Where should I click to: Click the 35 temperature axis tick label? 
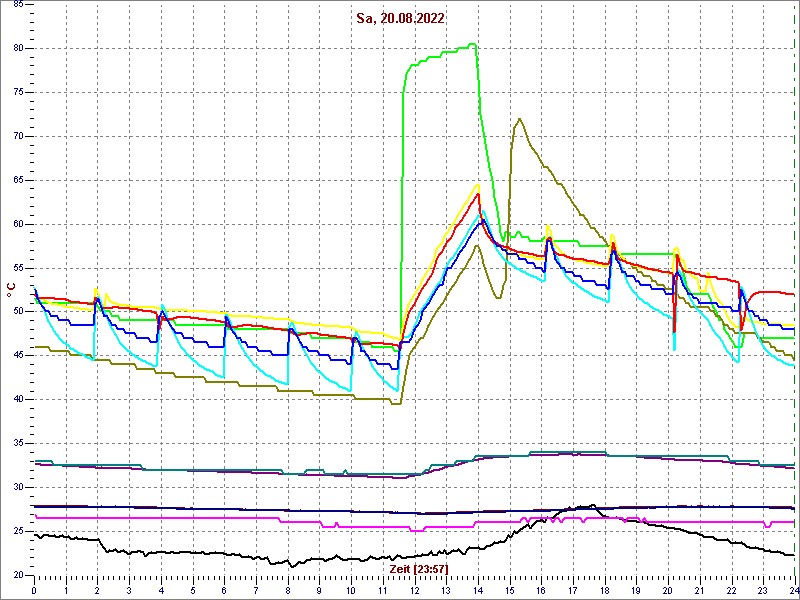coord(16,443)
